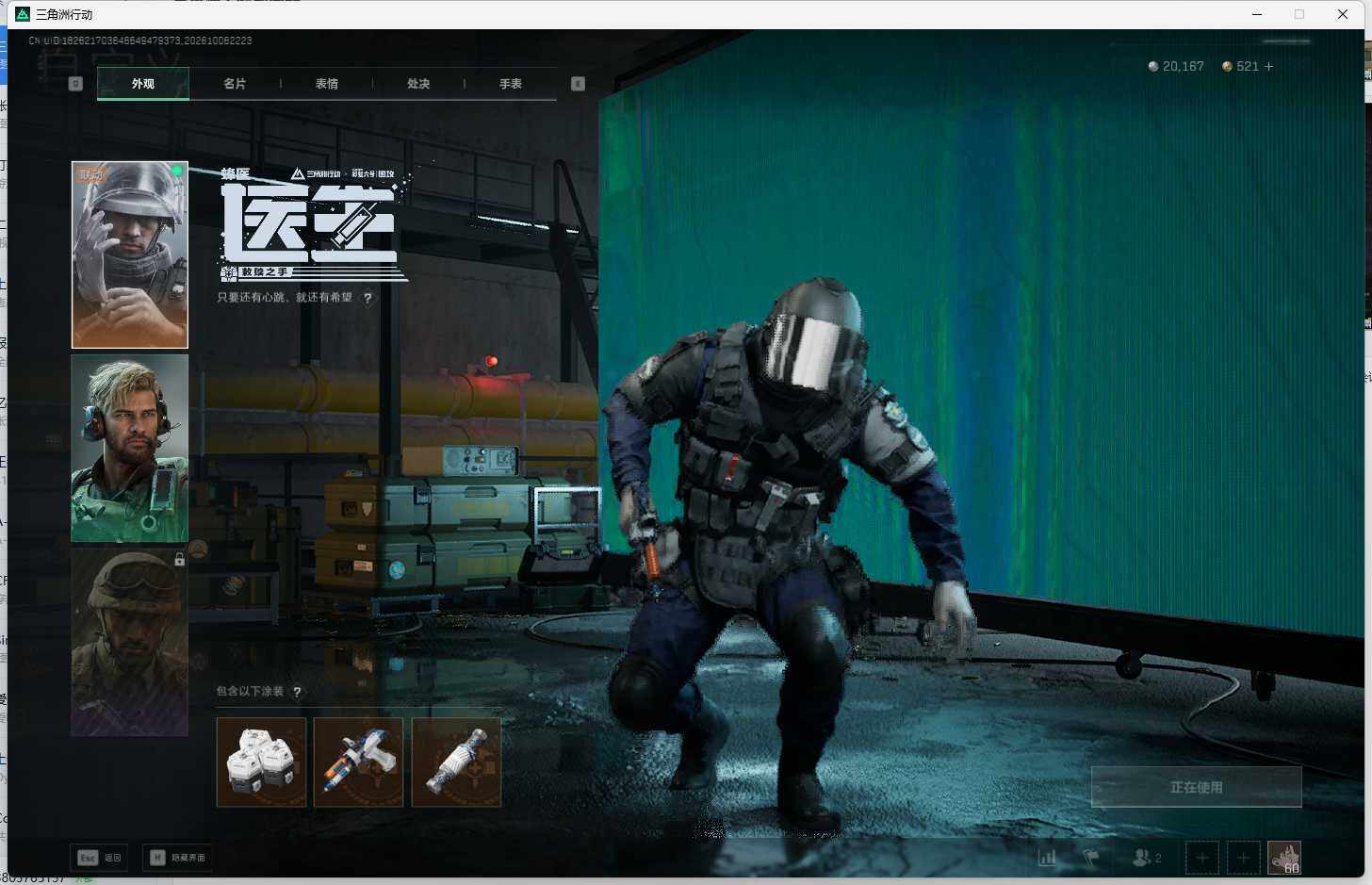Close the 三角洲行动 window
Image resolution: width=1372 pixels, height=885 pixels.
click(x=1343, y=14)
